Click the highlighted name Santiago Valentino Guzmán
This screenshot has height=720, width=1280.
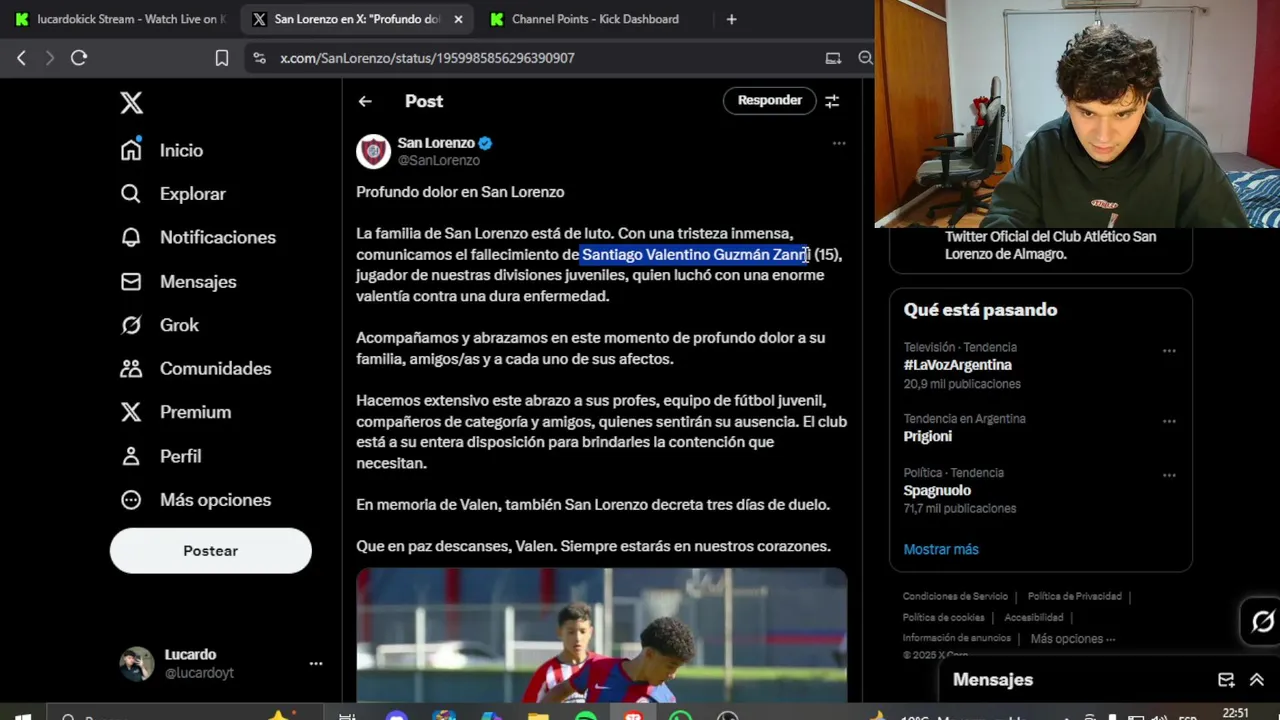tap(695, 255)
